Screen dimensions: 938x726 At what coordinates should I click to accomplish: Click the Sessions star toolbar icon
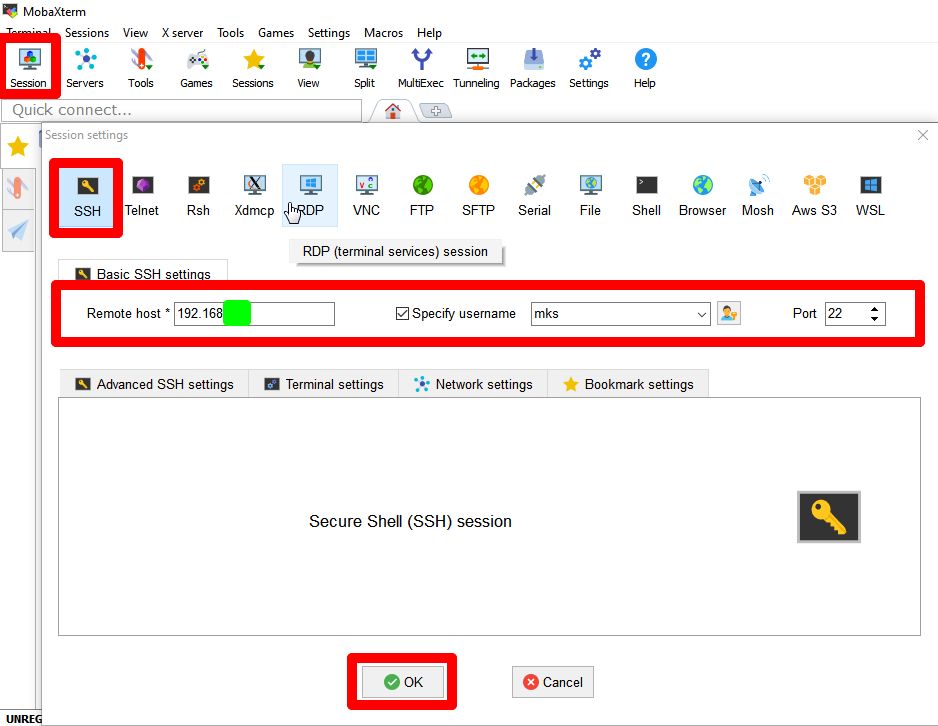pos(252,68)
